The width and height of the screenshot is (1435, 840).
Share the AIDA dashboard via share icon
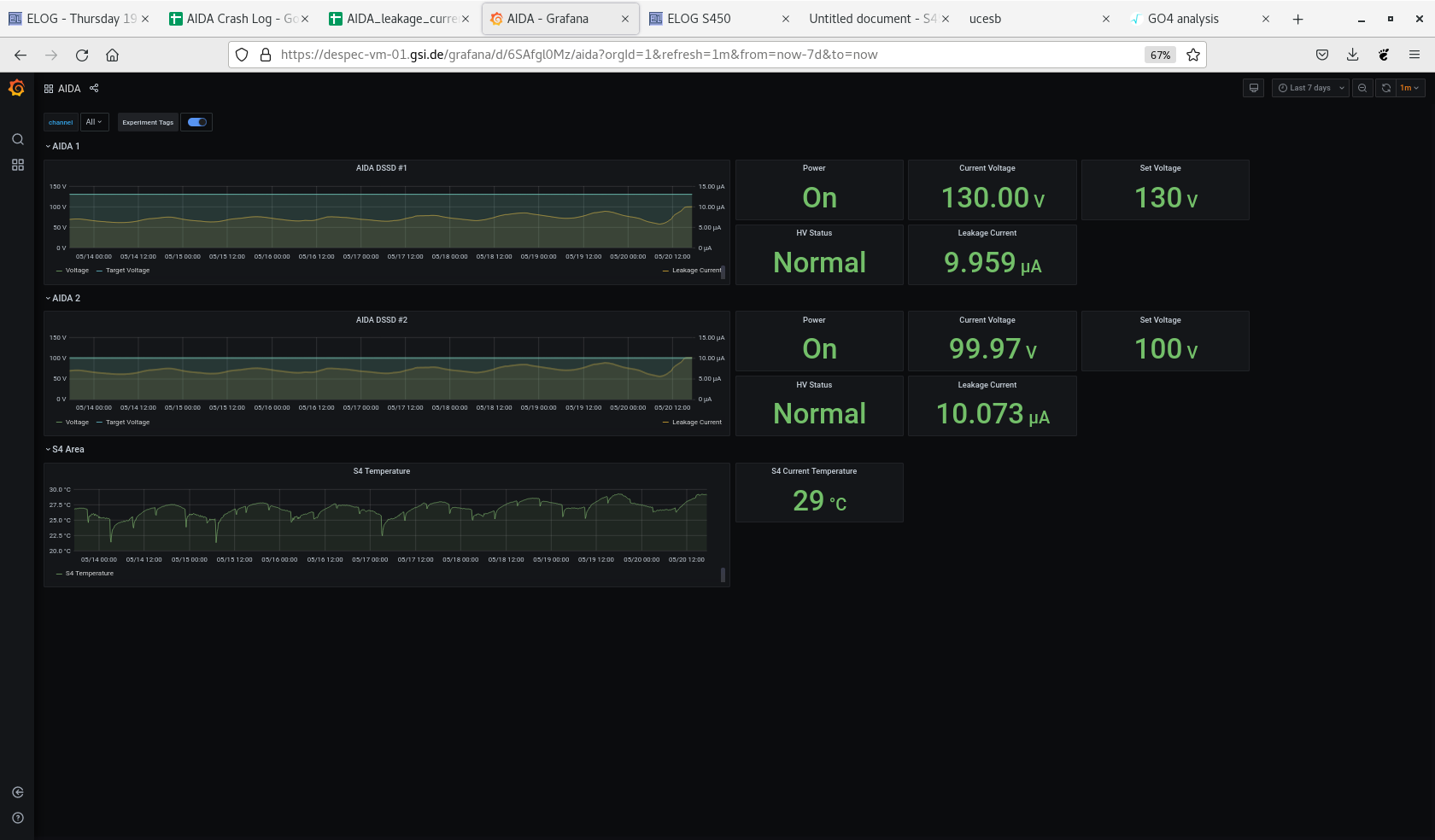[x=94, y=88]
